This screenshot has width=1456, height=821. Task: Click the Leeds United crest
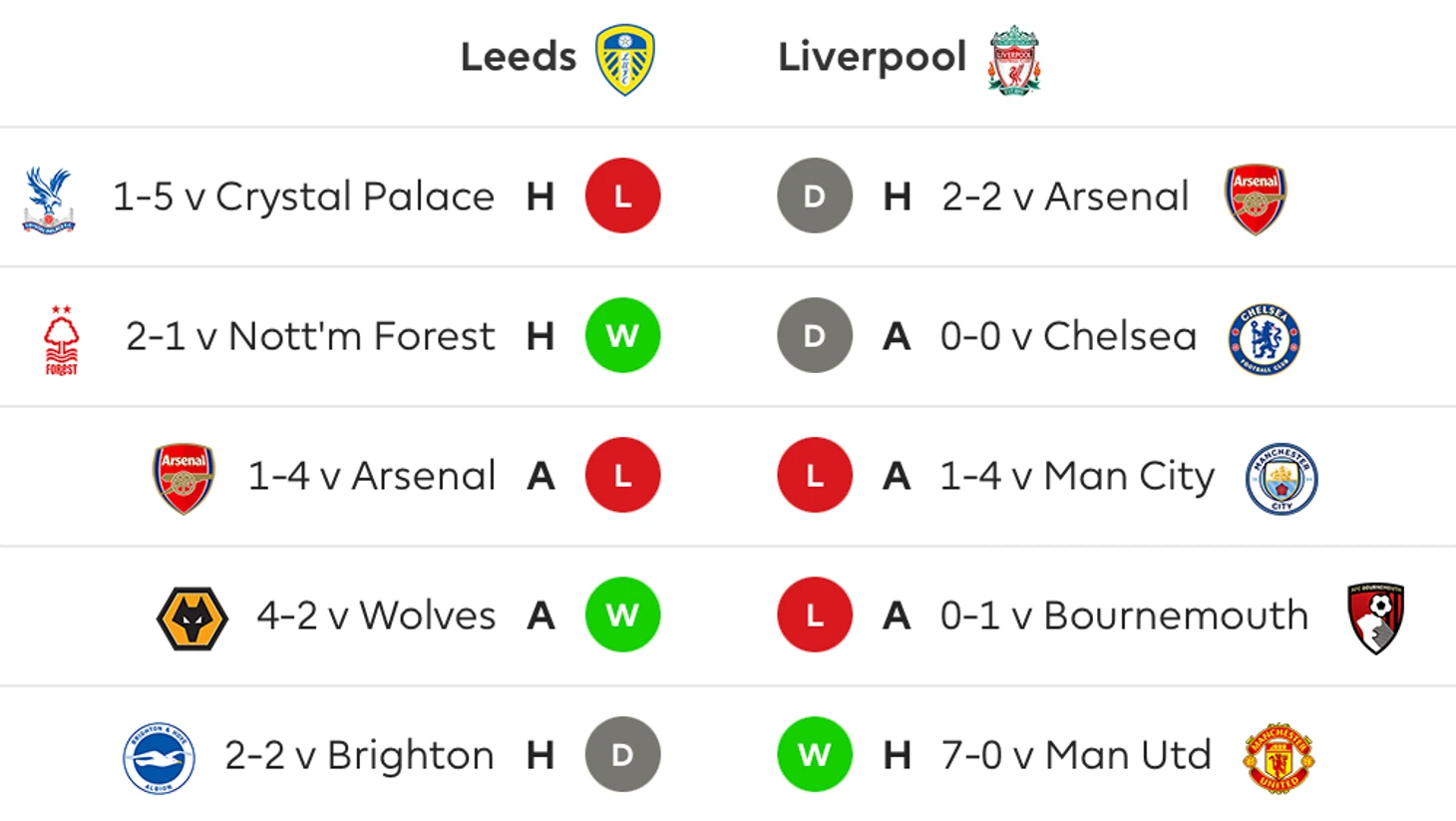click(625, 60)
